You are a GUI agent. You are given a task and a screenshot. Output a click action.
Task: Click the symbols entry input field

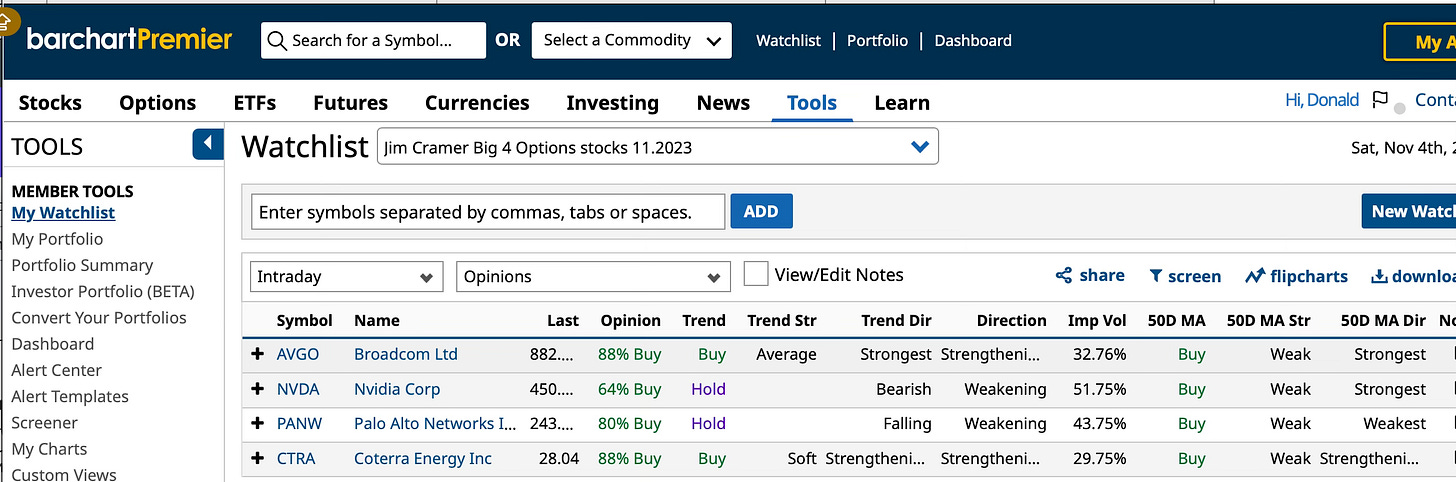pos(487,212)
